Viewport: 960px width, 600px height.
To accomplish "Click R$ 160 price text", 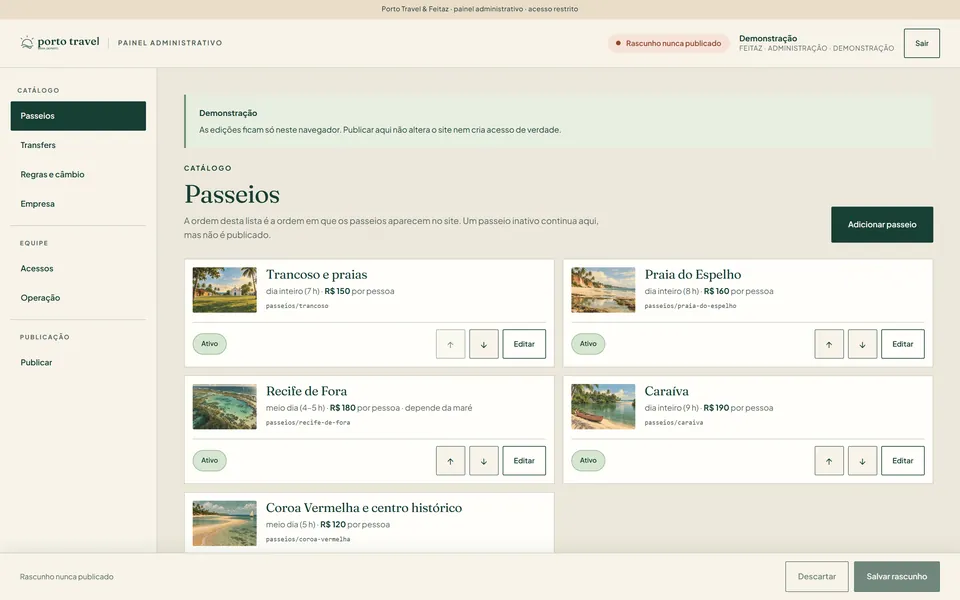I will pos(716,291).
